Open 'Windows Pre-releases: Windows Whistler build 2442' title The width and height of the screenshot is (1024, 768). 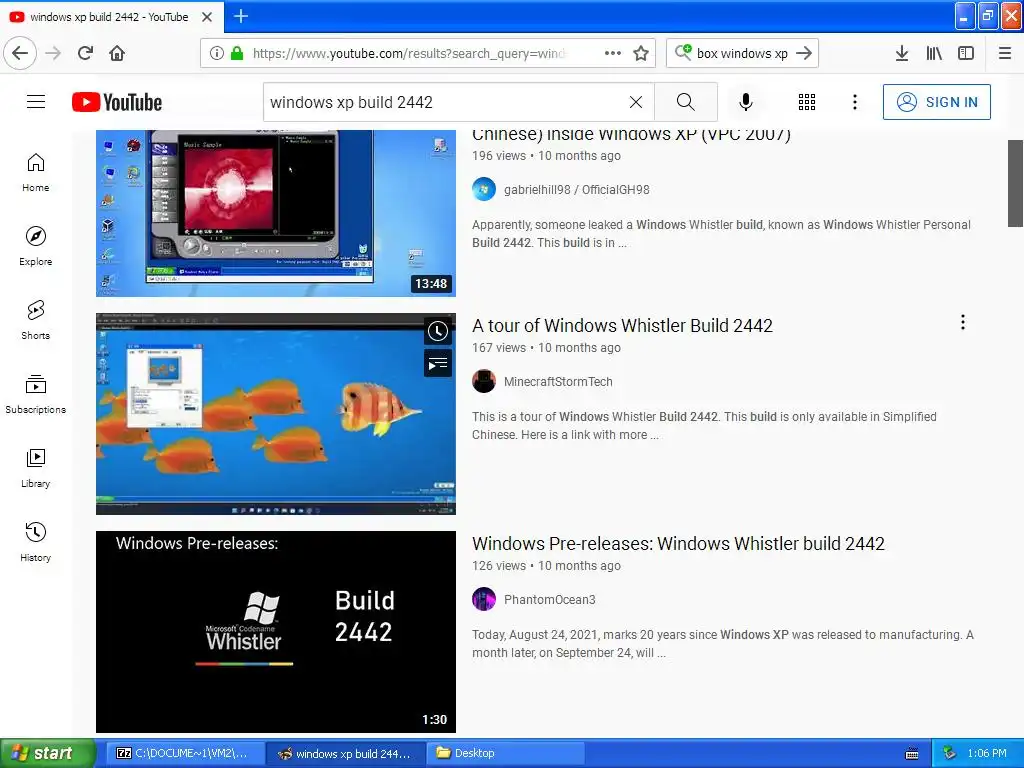679,543
